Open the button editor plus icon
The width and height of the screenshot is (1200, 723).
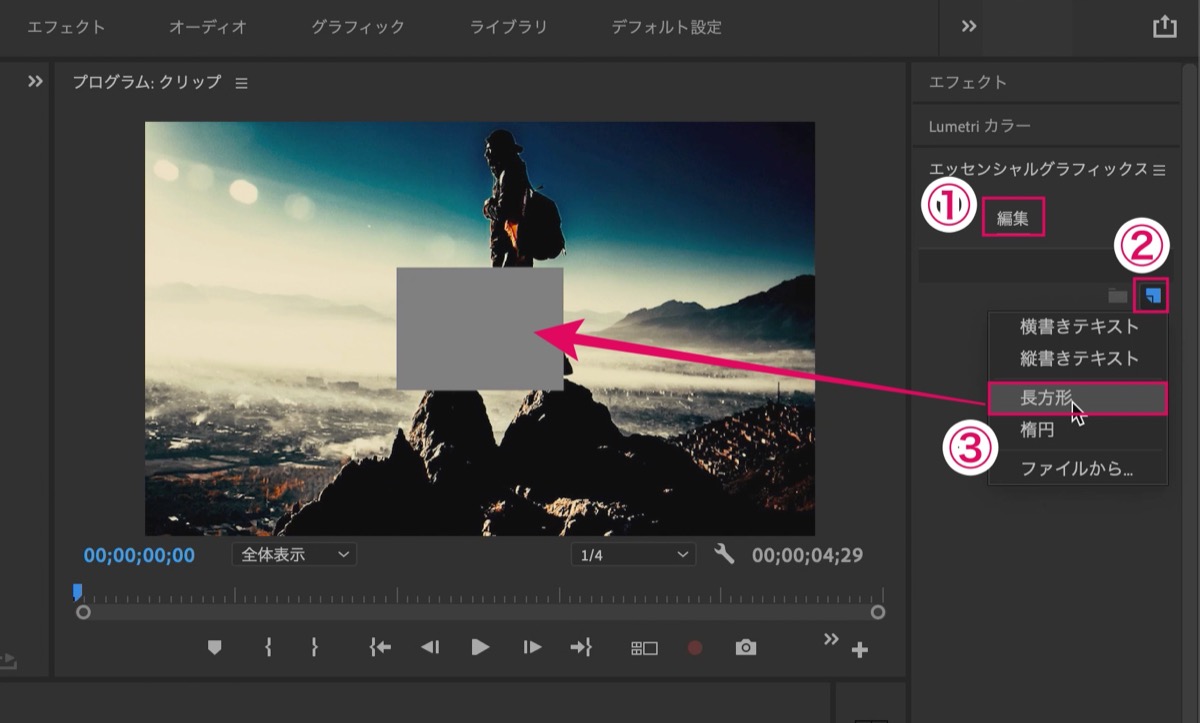859,651
